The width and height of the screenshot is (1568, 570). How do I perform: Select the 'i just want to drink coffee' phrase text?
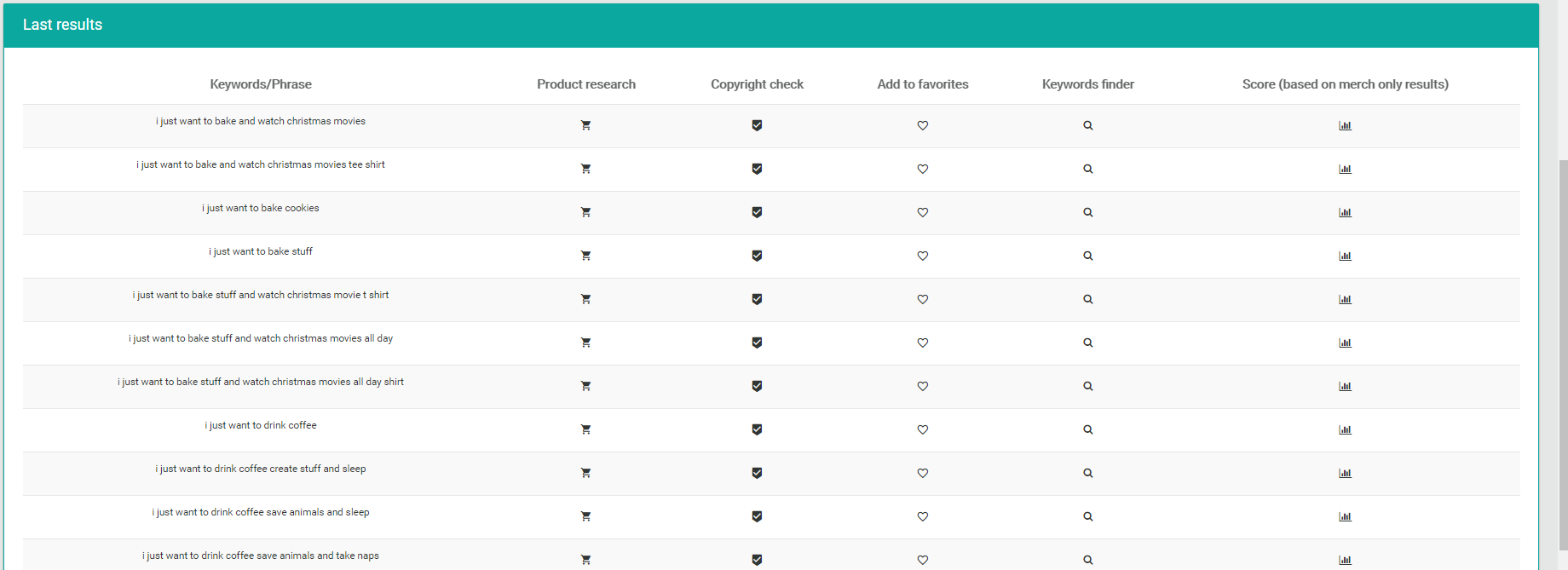coord(261,425)
